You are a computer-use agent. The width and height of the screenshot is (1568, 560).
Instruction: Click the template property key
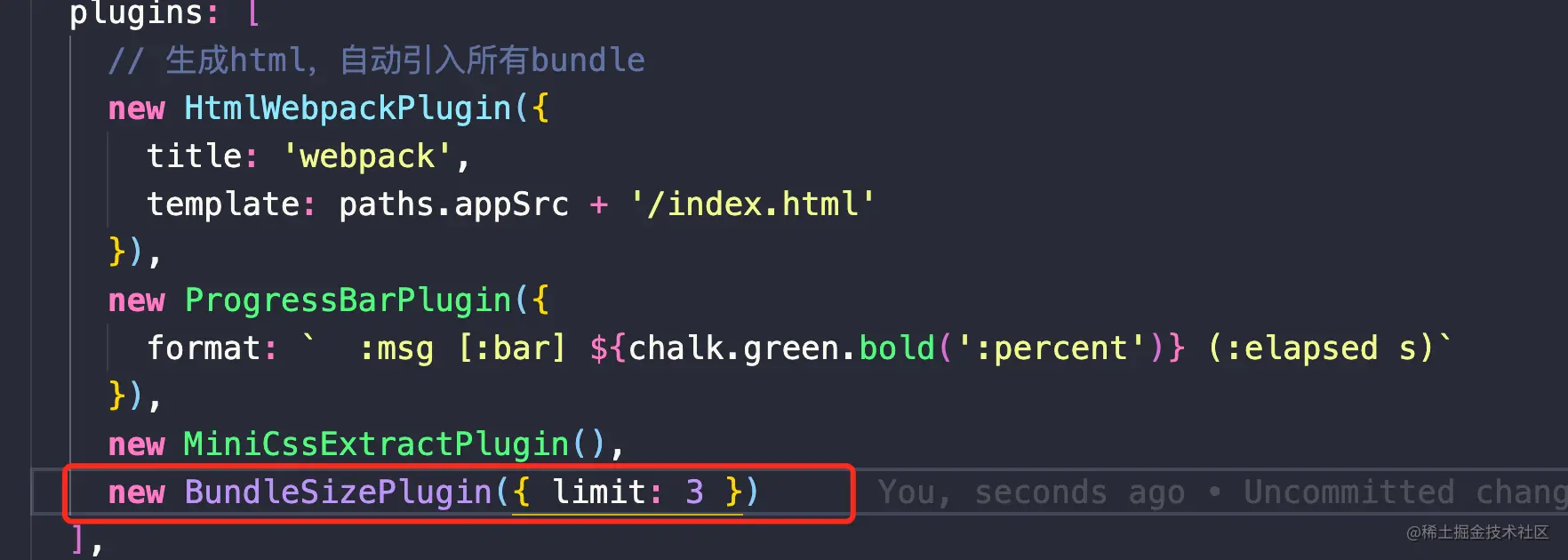pyautogui.click(x=223, y=204)
